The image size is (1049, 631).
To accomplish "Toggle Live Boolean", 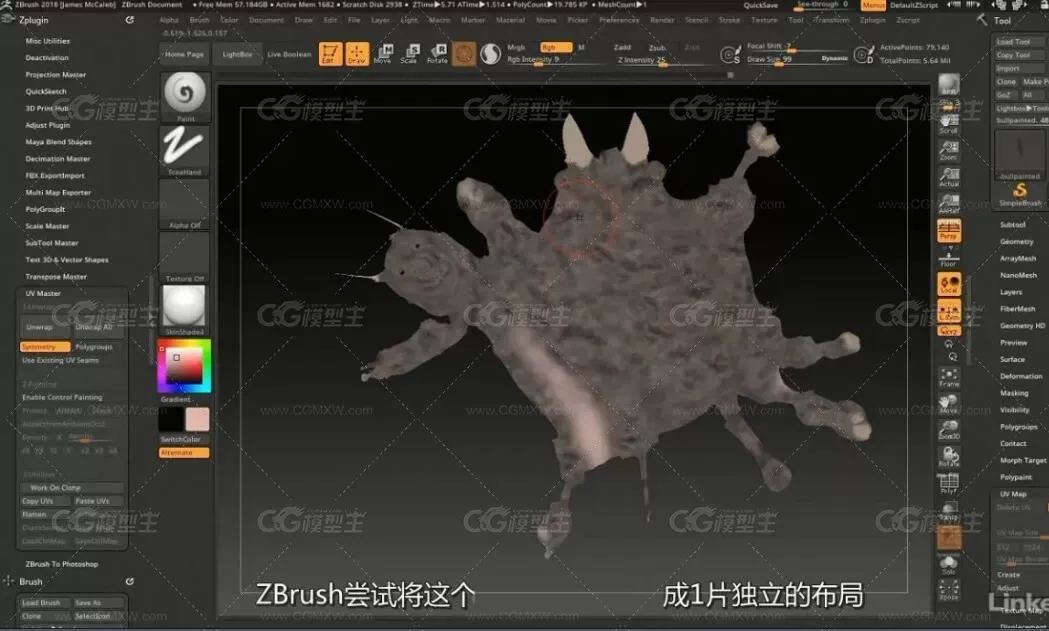I will [289, 54].
